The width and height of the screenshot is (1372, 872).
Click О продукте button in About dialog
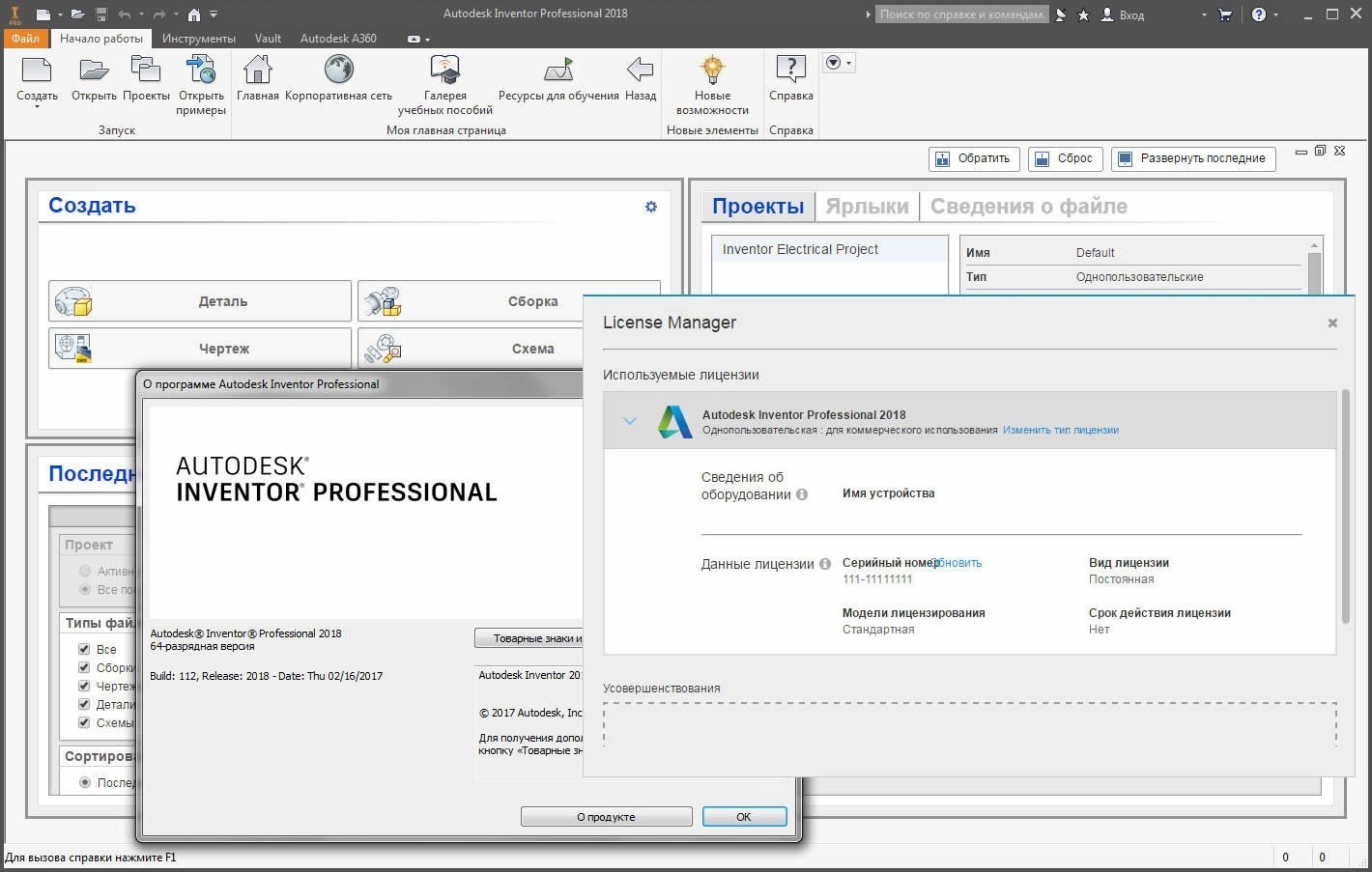tap(606, 817)
